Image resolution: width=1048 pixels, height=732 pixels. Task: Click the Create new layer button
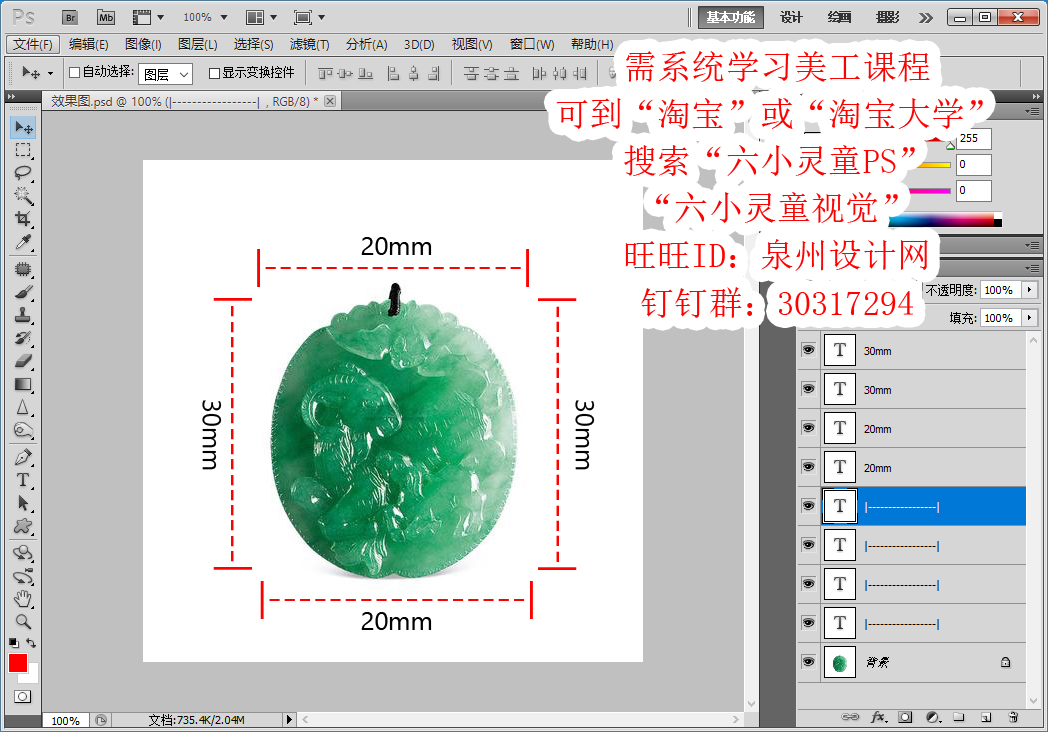pyautogui.click(x=984, y=717)
